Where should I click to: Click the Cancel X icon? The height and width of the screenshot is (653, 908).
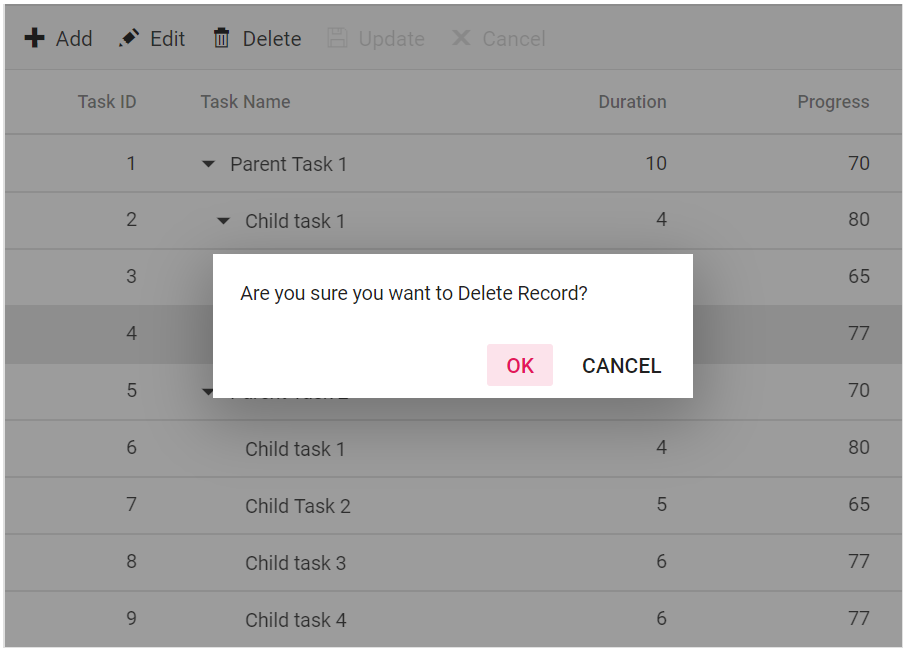pos(460,38)
